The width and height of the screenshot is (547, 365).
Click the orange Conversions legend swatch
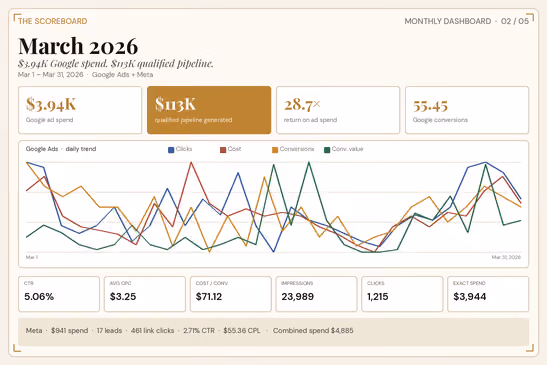pyautogui.click(x=275, y=150)
